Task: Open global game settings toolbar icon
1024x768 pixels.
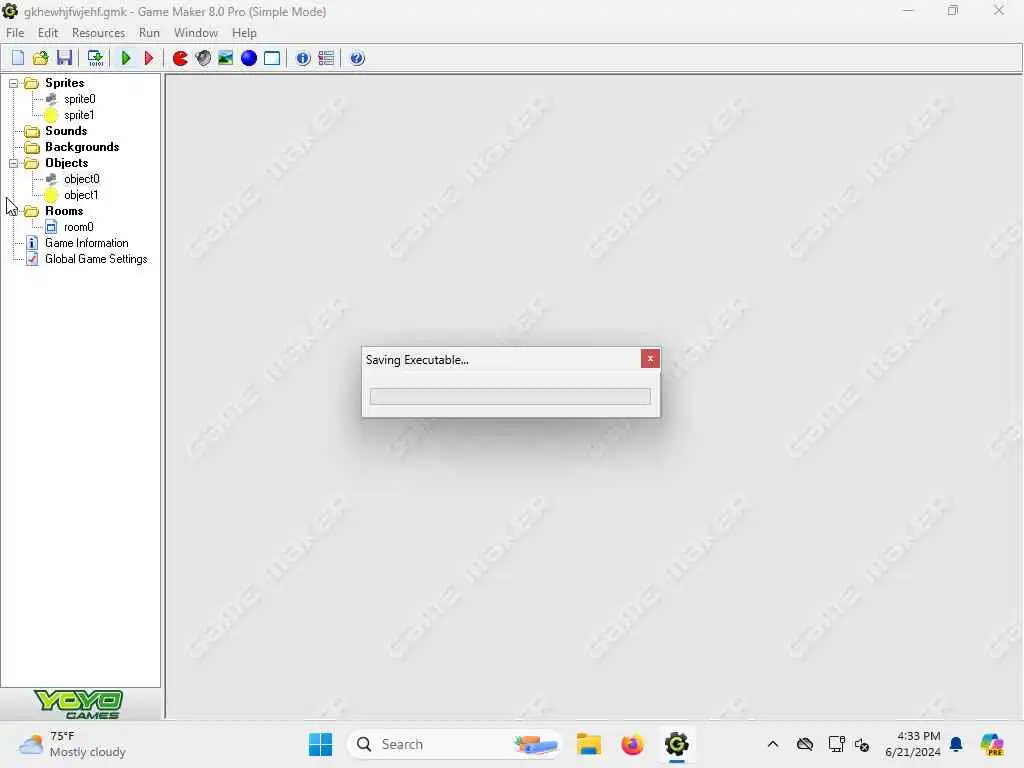Action: [326, 58]
